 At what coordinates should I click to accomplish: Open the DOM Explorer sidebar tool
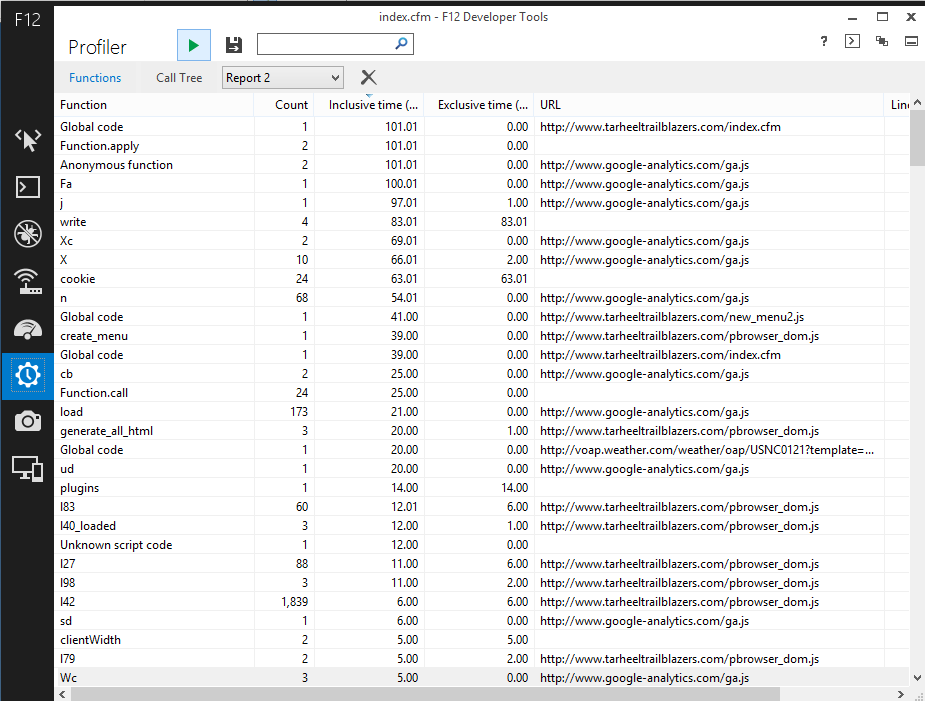pos(28,140)
